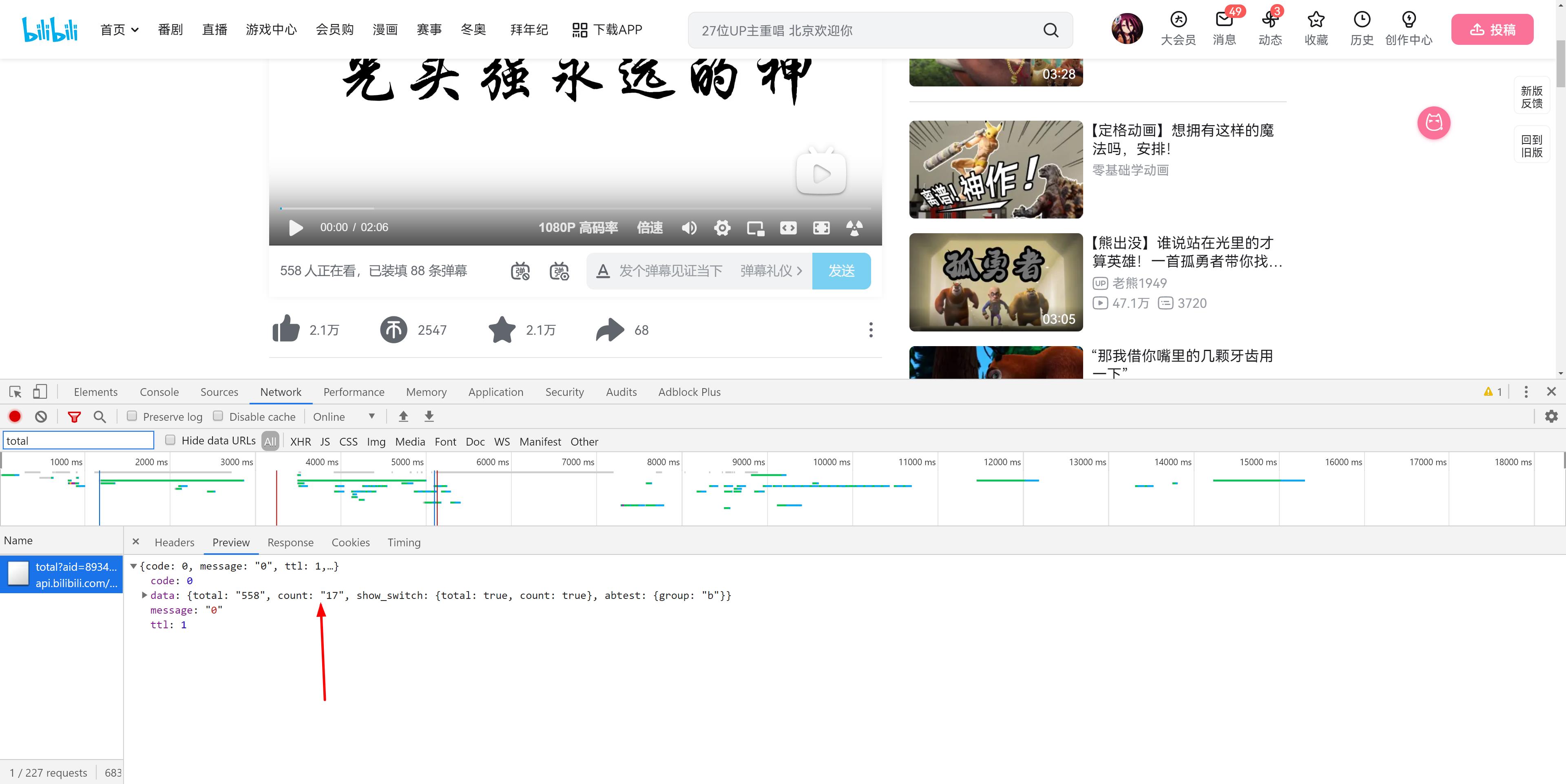Open 历史 history clock icon
The width and height of the screenshot is (1566, 784).
tap(1362, 29)
